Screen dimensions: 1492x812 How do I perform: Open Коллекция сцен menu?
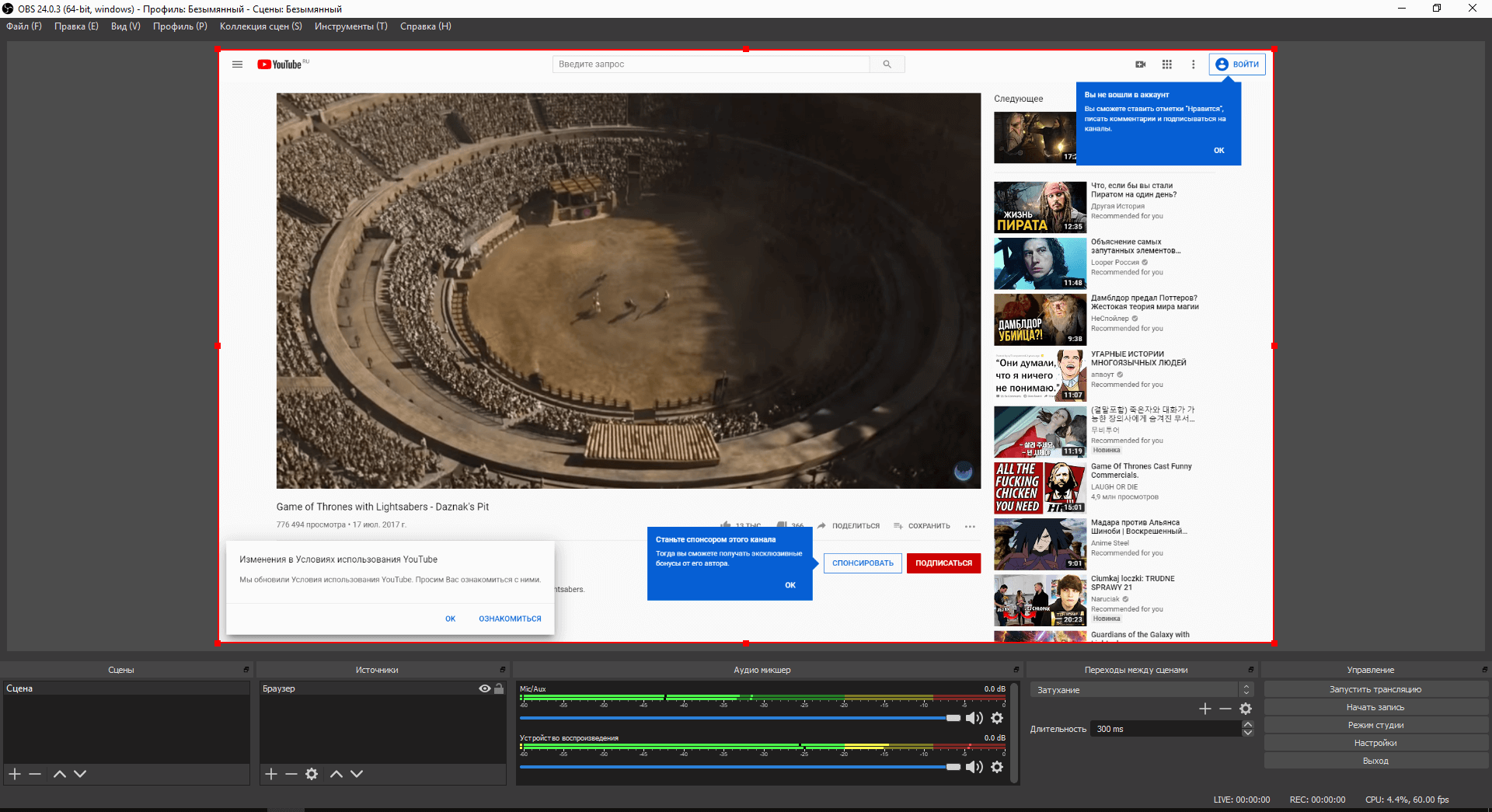point(261,26)
